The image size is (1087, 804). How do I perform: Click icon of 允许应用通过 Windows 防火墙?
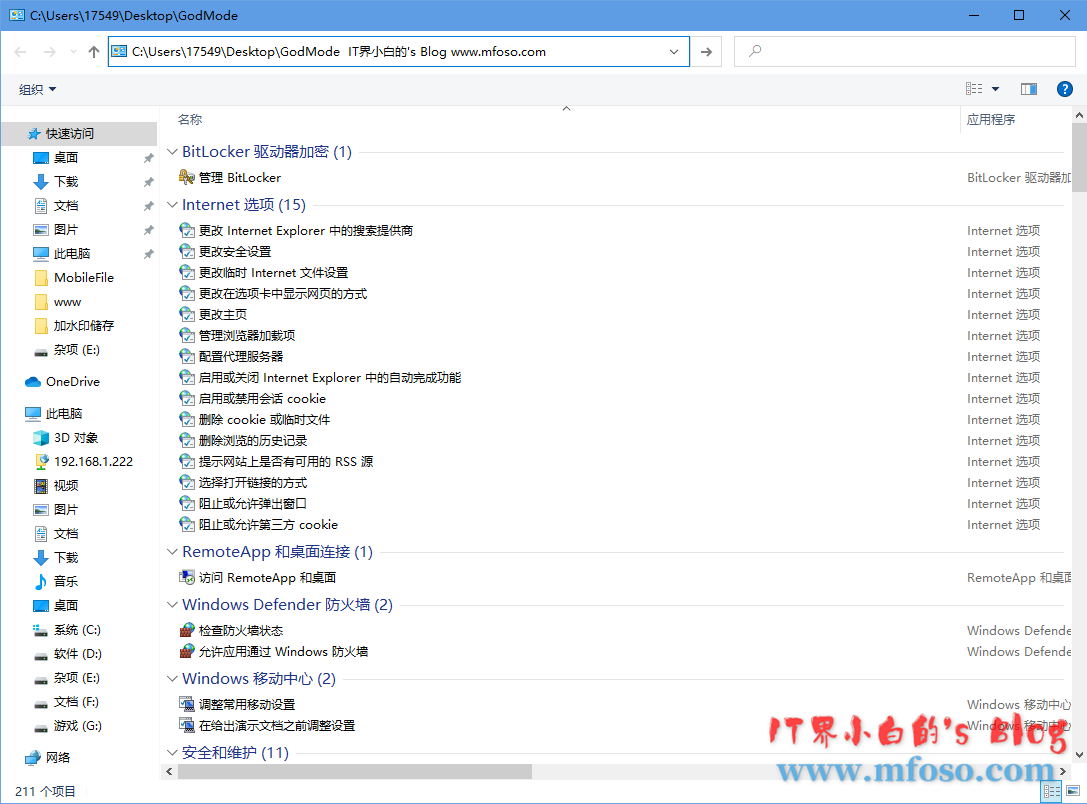[x=186, y=652]
